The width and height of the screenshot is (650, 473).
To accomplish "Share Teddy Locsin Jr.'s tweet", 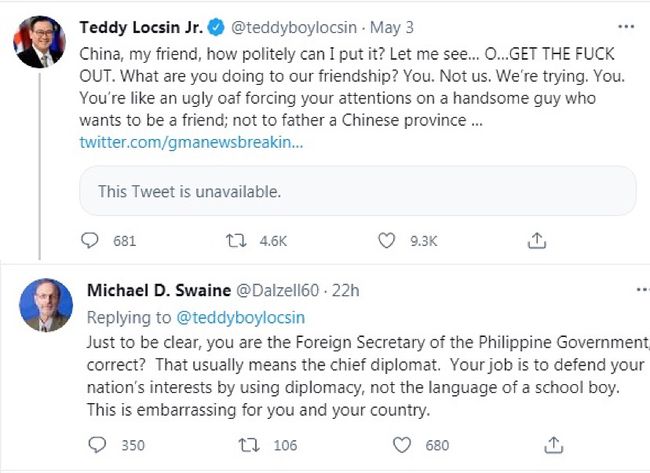I will coord(536,240).
